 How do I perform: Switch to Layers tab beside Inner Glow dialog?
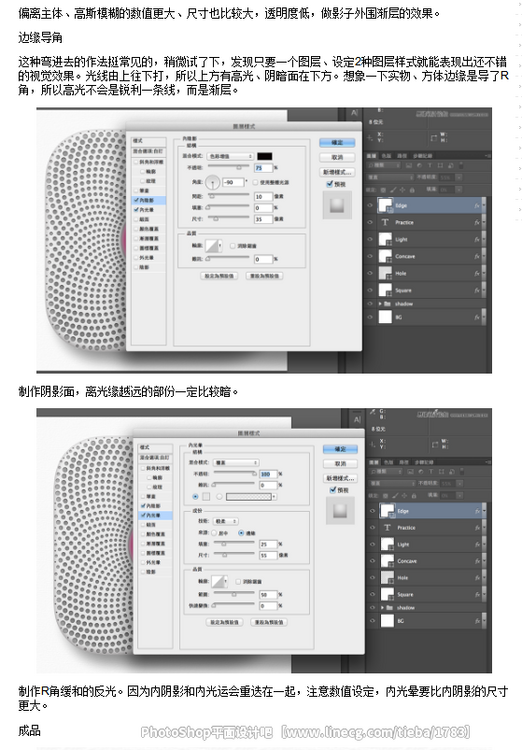click(x=374, y=462)
